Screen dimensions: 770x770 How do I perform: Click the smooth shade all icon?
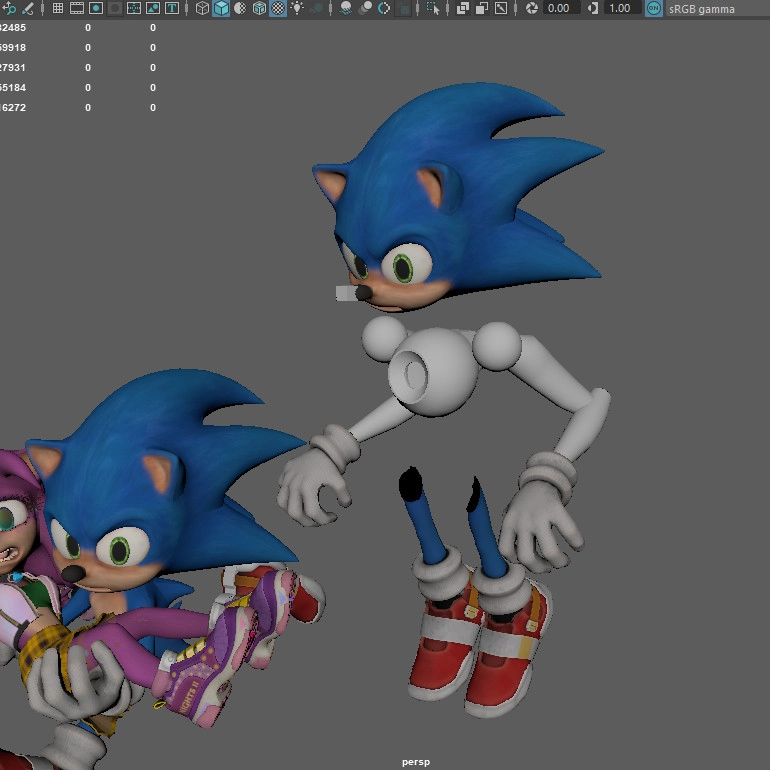point(221,8)
